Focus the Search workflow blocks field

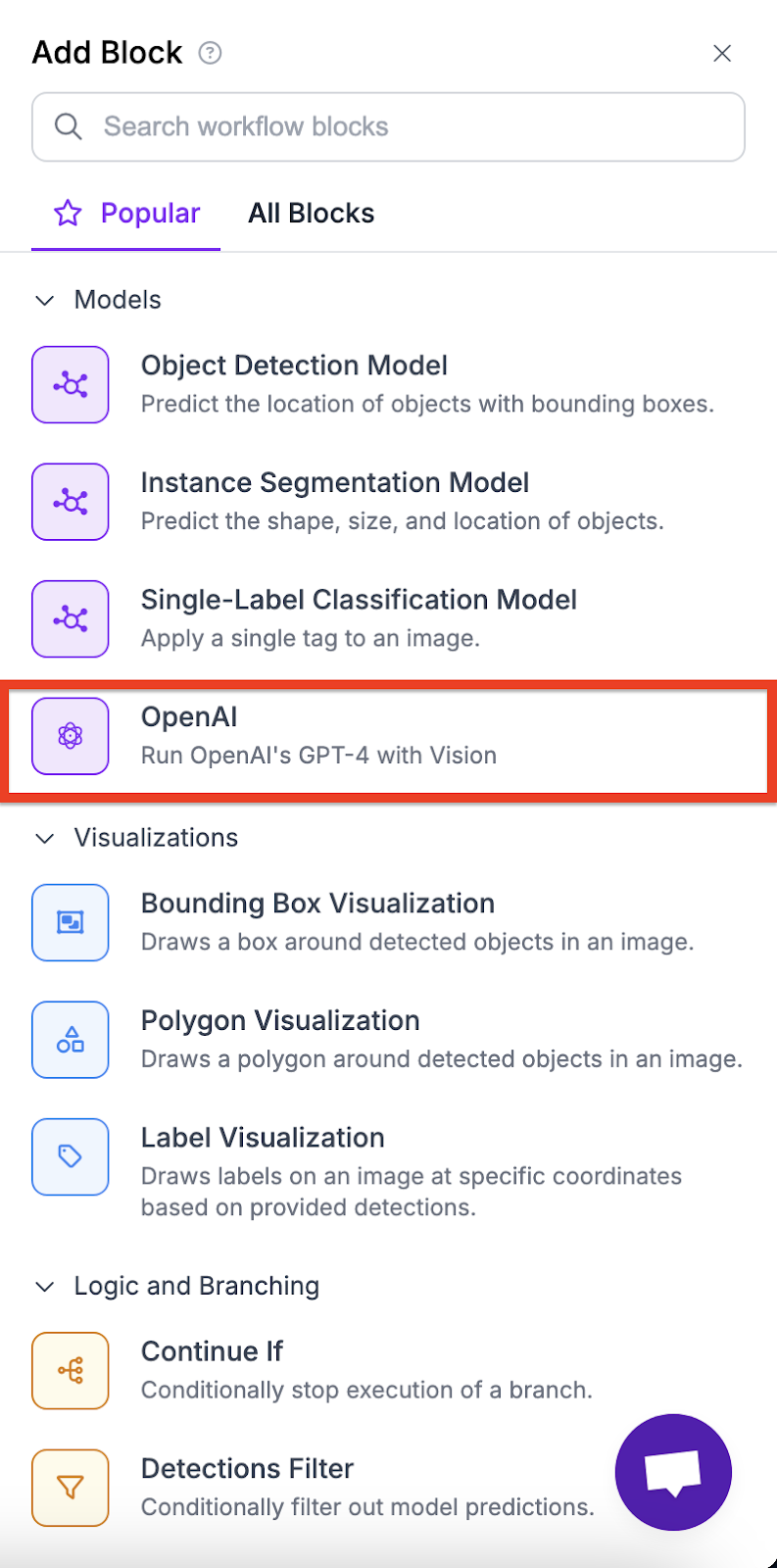[389, 127]
